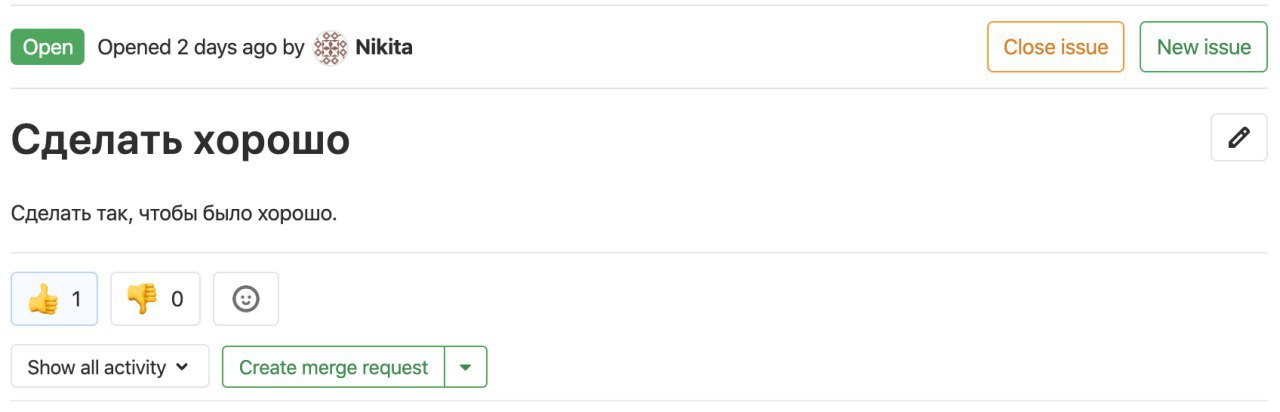Click the Opened 2 days ago timestamp
The image size is (1280, 412).
pos(187,47)
